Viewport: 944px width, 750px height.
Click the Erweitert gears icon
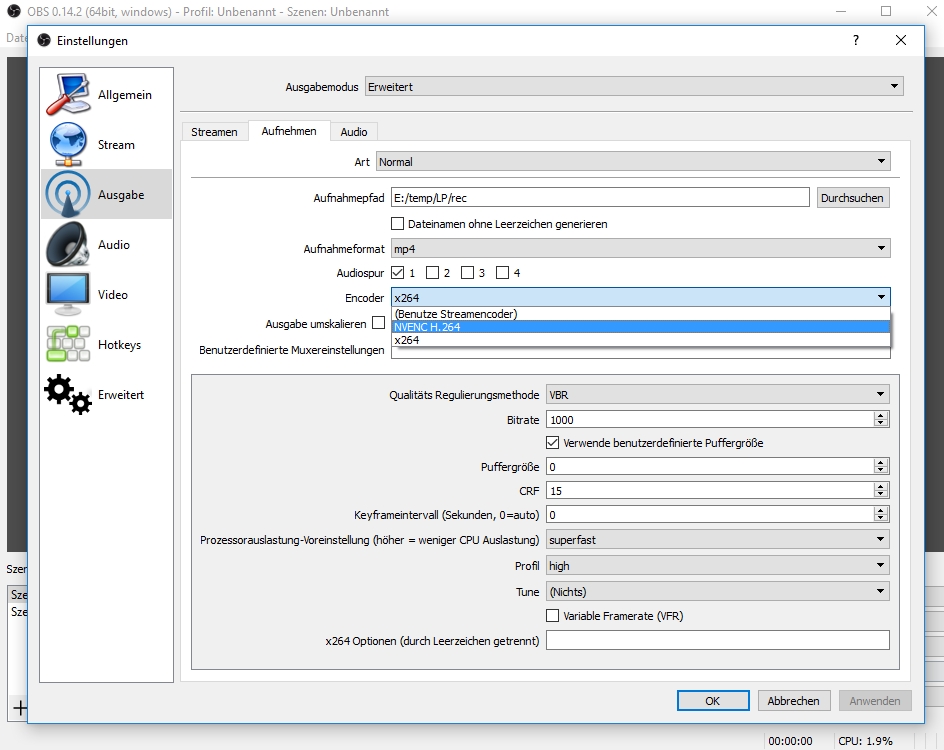pos(67,394)
